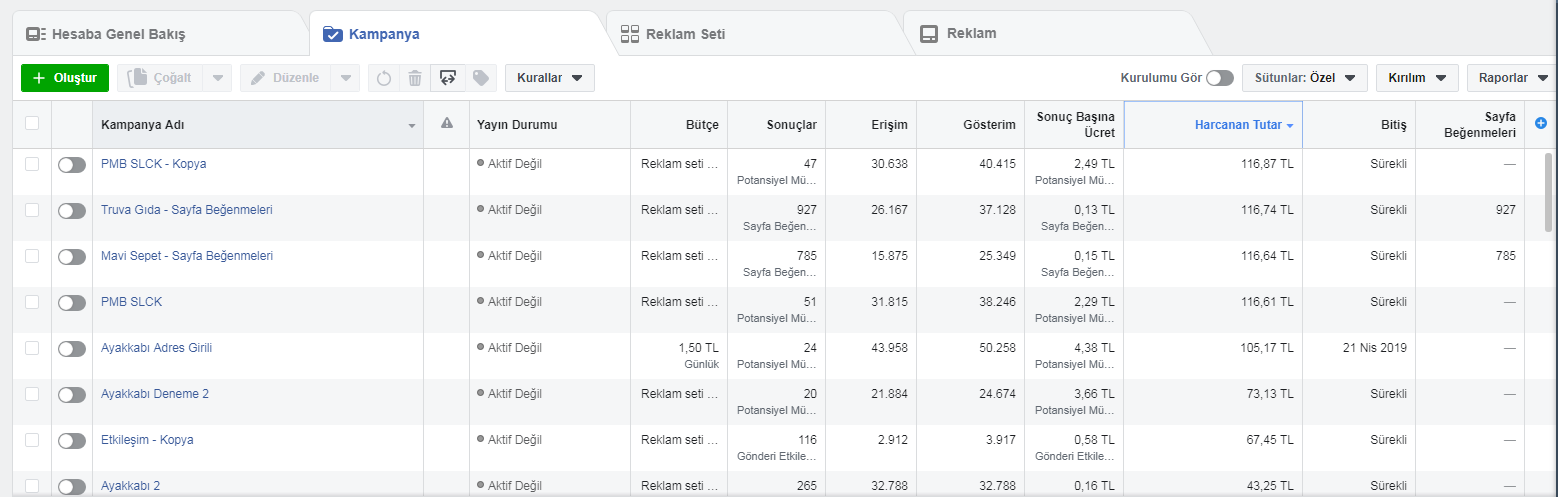This screenshot has width=1558, height=497.
Task: Open the Ayakkabı Adres Girili campaign link
Action: (156, 348)
